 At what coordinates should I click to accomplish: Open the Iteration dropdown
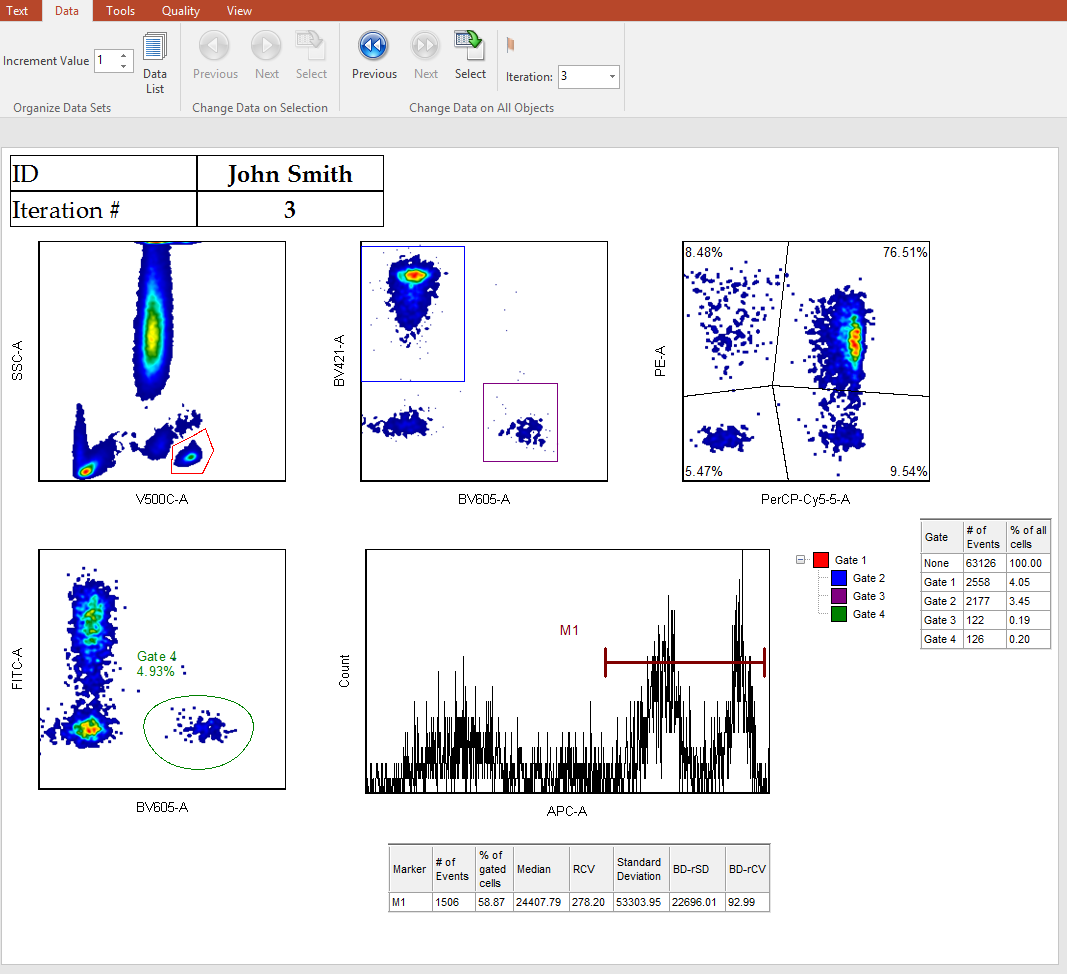coord(612,77)
